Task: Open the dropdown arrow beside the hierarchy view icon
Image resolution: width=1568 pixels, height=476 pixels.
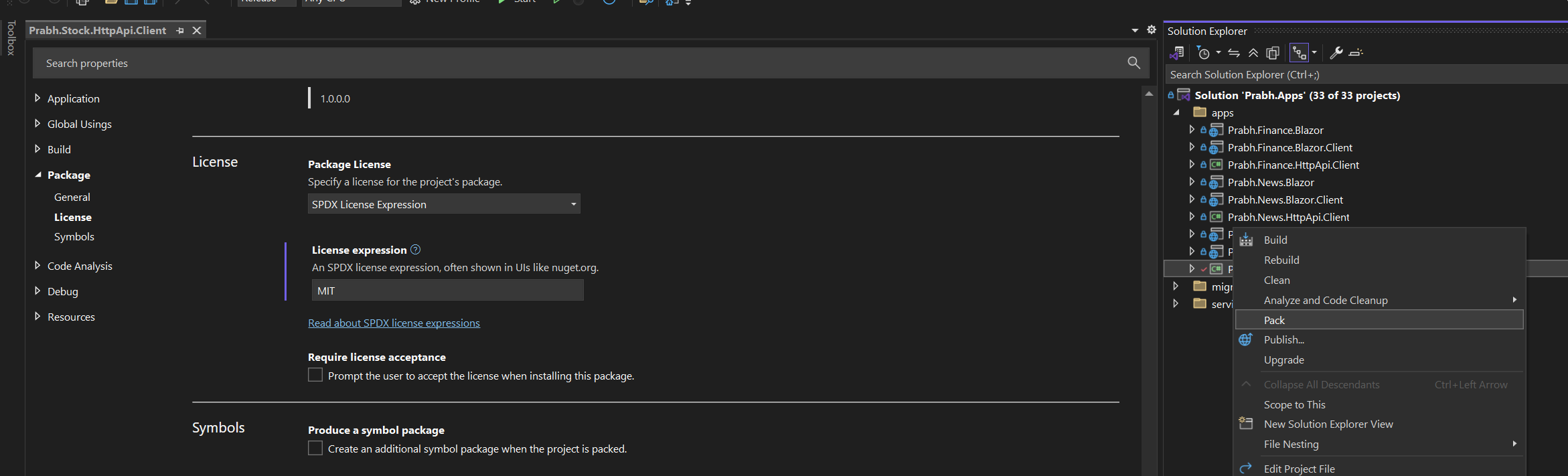Action: pyautogui.click(x=1314, y=52)
